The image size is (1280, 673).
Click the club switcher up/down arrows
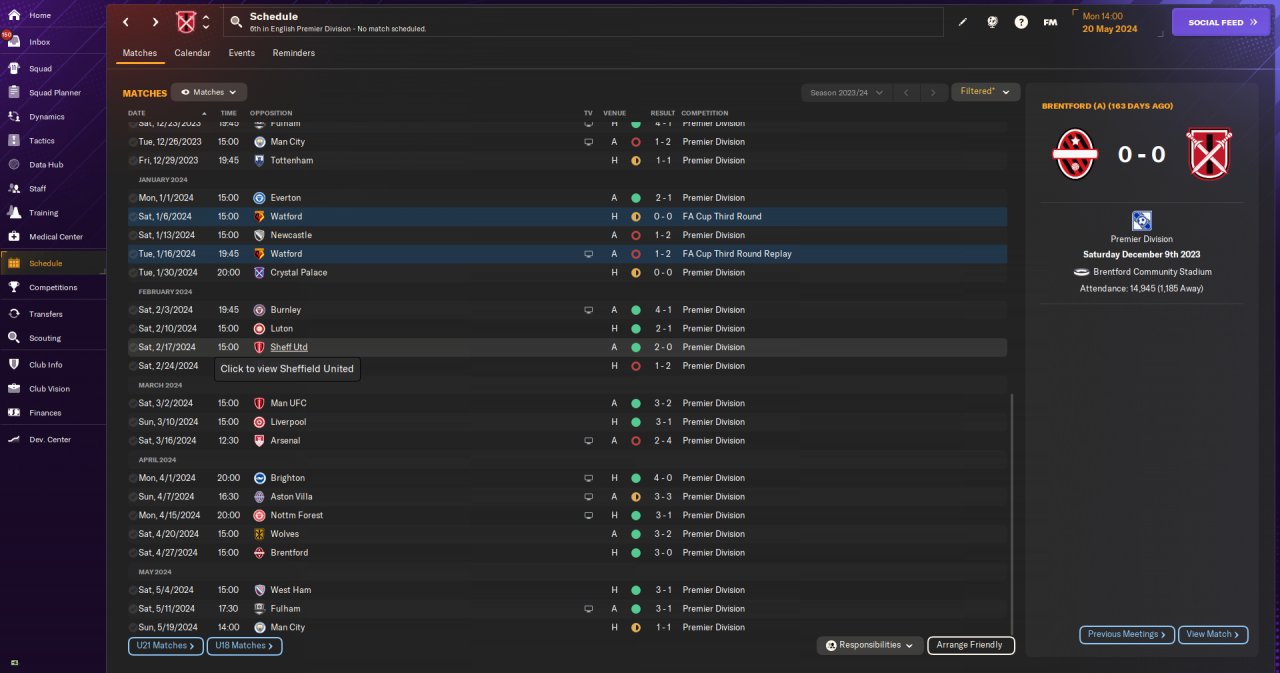(206, 22)
